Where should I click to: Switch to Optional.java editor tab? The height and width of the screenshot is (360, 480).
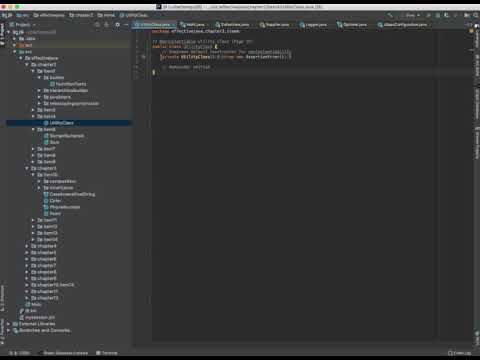click(x=352, y=25)
